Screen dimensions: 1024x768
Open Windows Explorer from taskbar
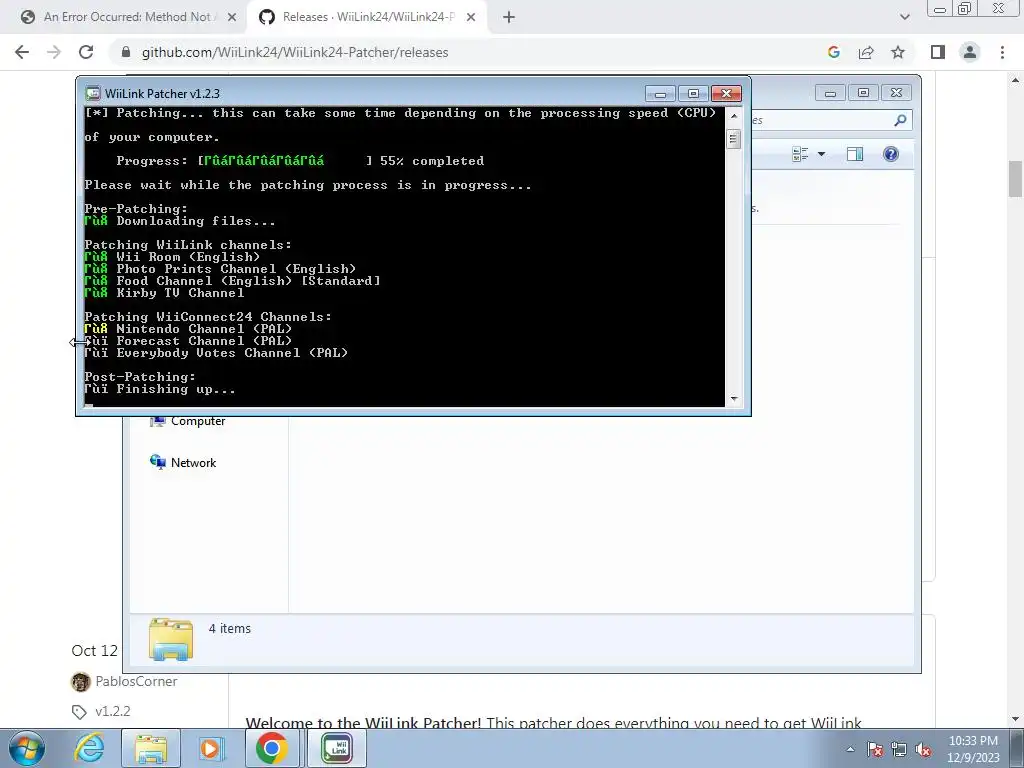click(x=151, y=749)
